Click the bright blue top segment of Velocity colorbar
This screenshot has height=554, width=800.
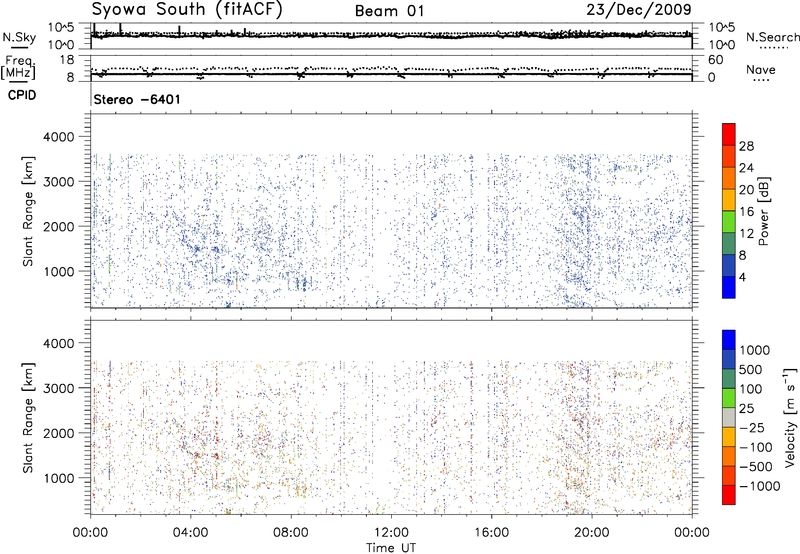[x=729, y=340]
